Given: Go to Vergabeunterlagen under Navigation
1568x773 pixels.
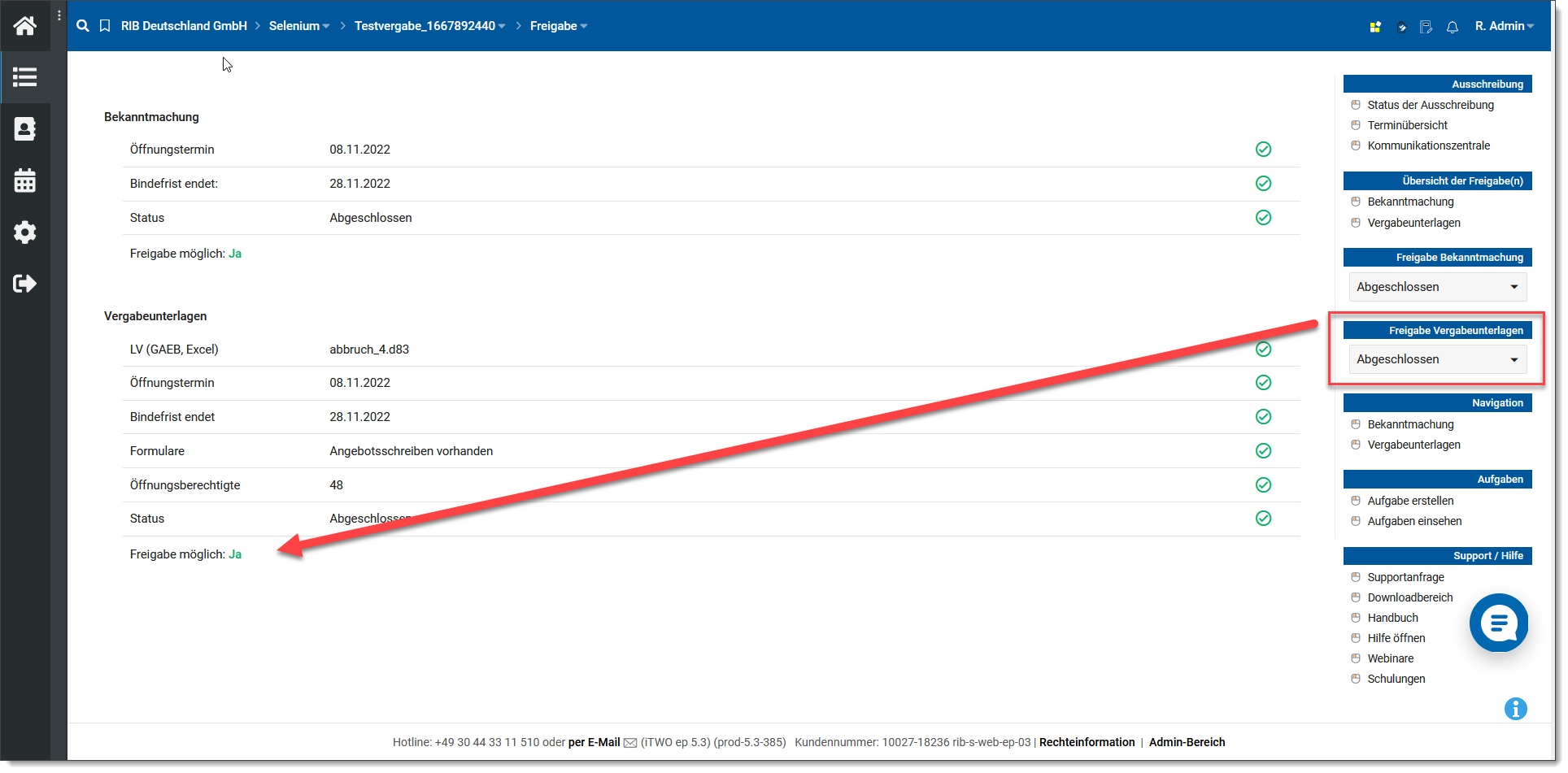Looking at the screenshot, I should [1414, 445].
